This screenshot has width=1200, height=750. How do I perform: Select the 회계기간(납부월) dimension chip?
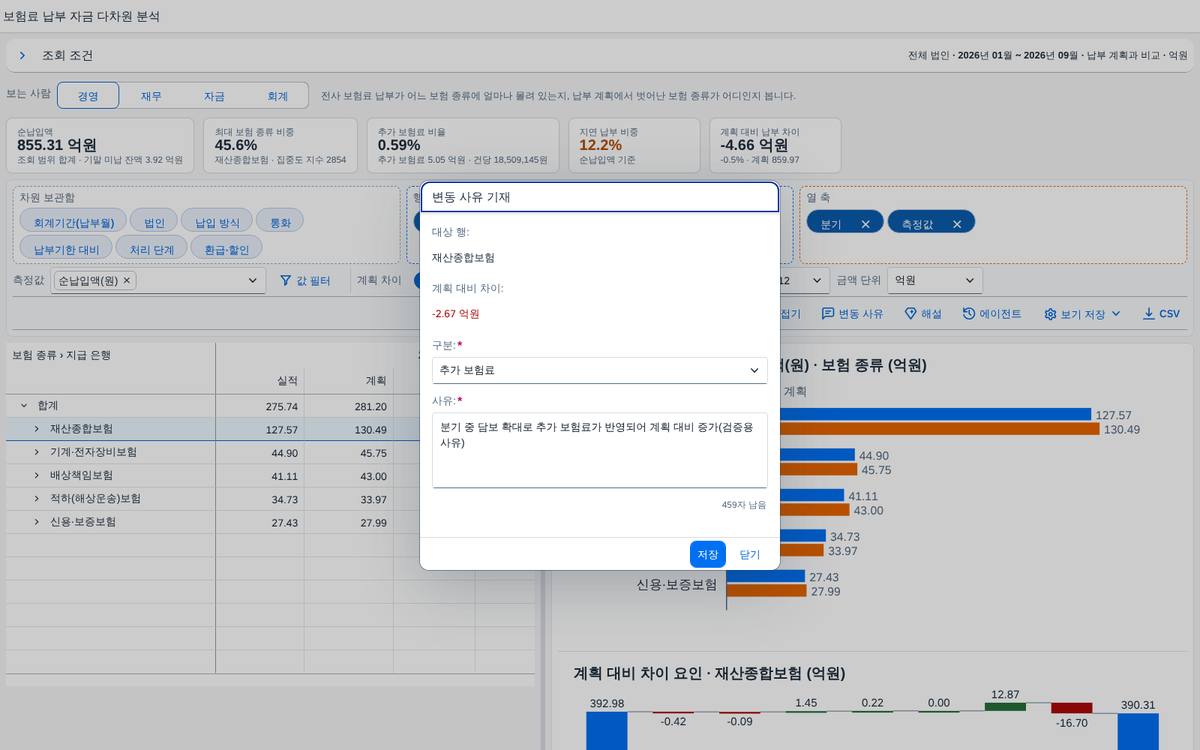(x=74, y=222)
